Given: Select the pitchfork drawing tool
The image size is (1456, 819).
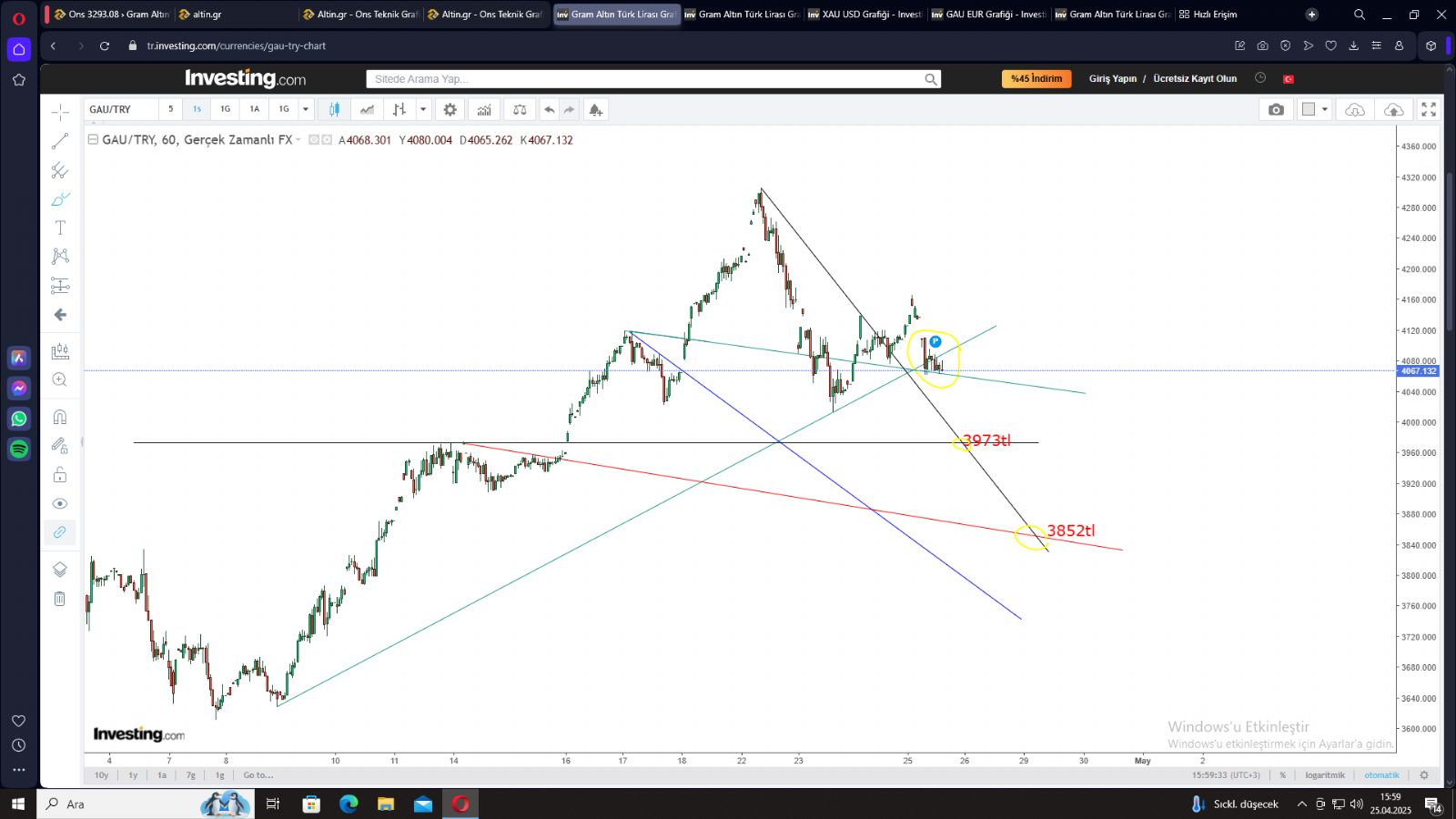Looking at the screenshot, I should point(60,170).
